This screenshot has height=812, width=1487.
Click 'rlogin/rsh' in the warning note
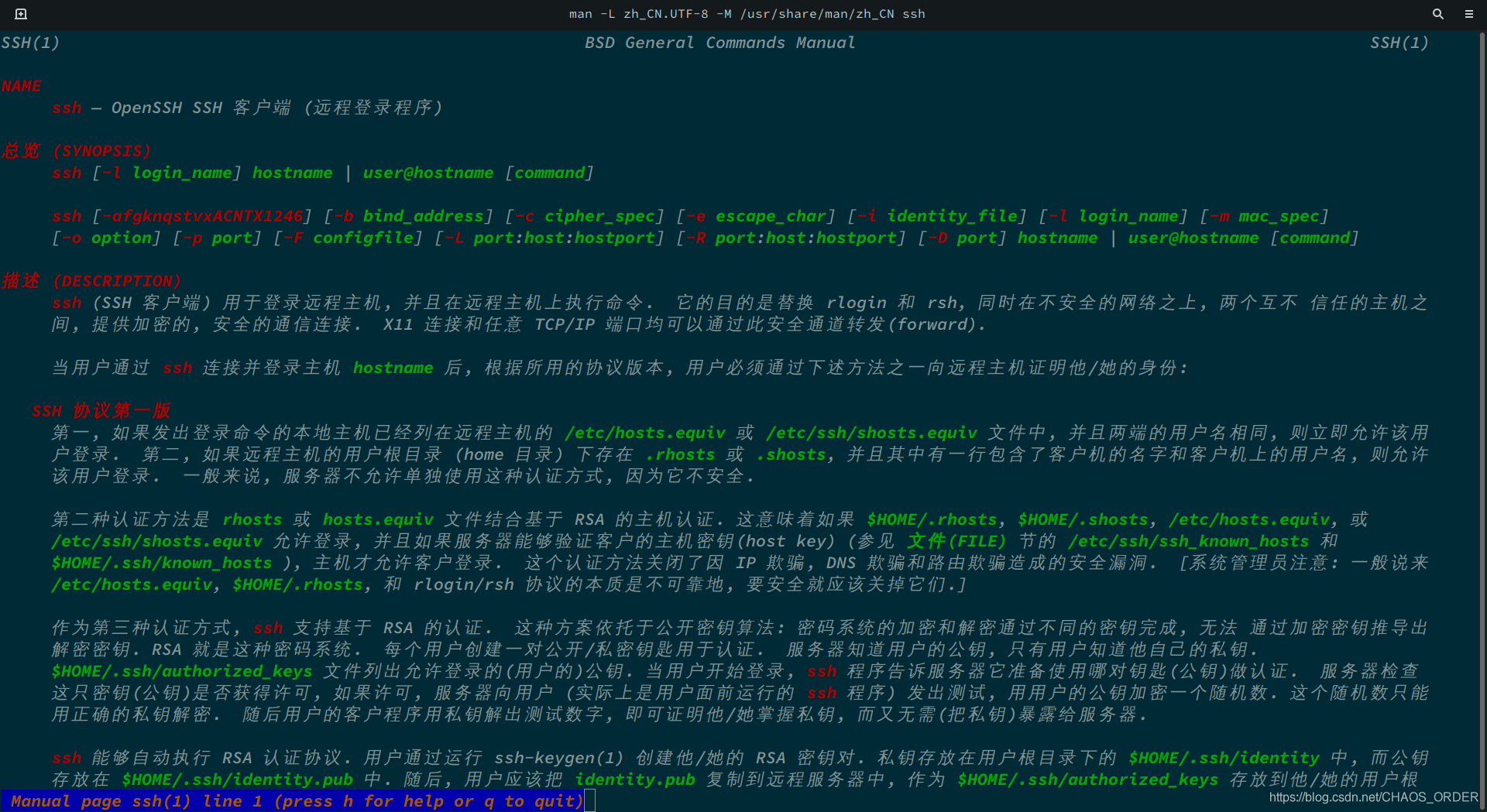pos(464,584)
